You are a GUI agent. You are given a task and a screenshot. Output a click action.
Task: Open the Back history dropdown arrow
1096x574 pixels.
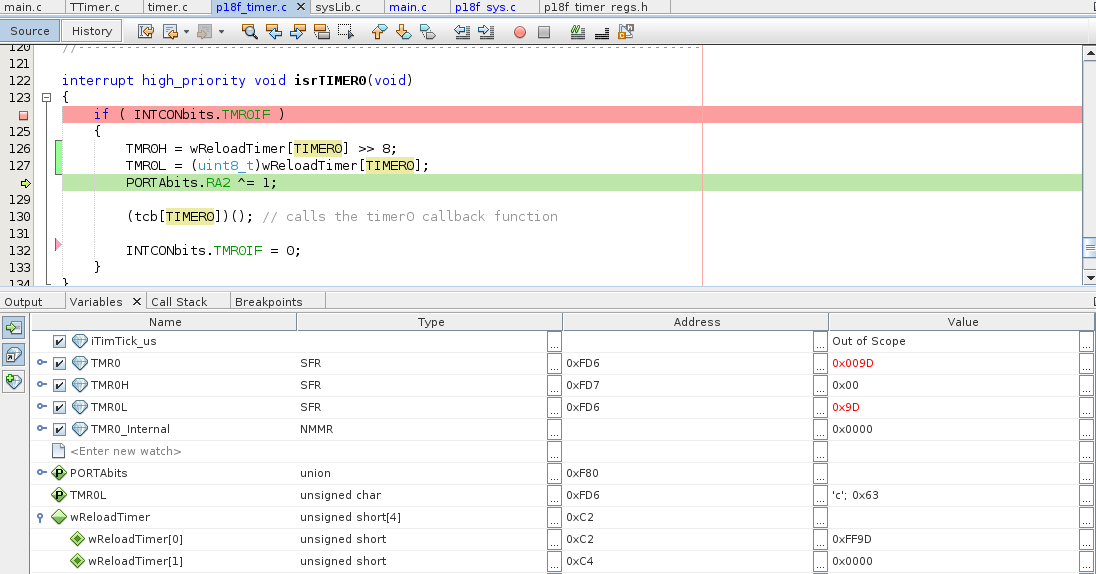point(186,31)
